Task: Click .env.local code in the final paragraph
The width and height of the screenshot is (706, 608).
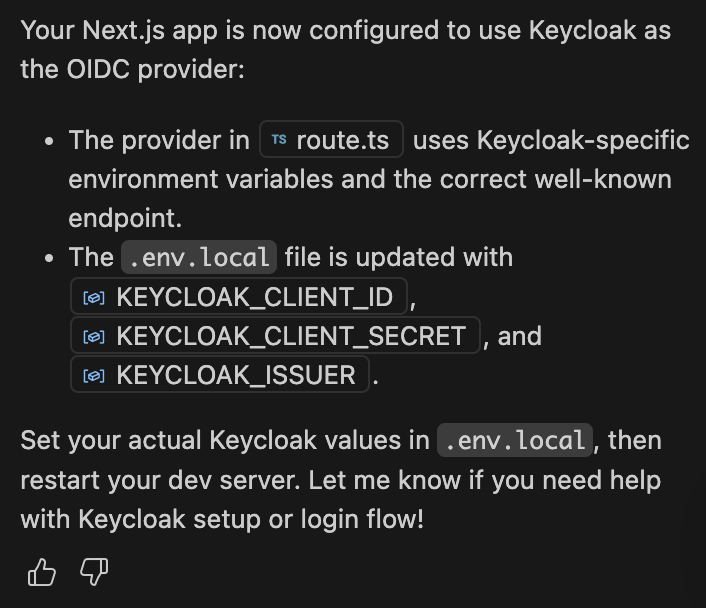Action: (x=515, y=440)
